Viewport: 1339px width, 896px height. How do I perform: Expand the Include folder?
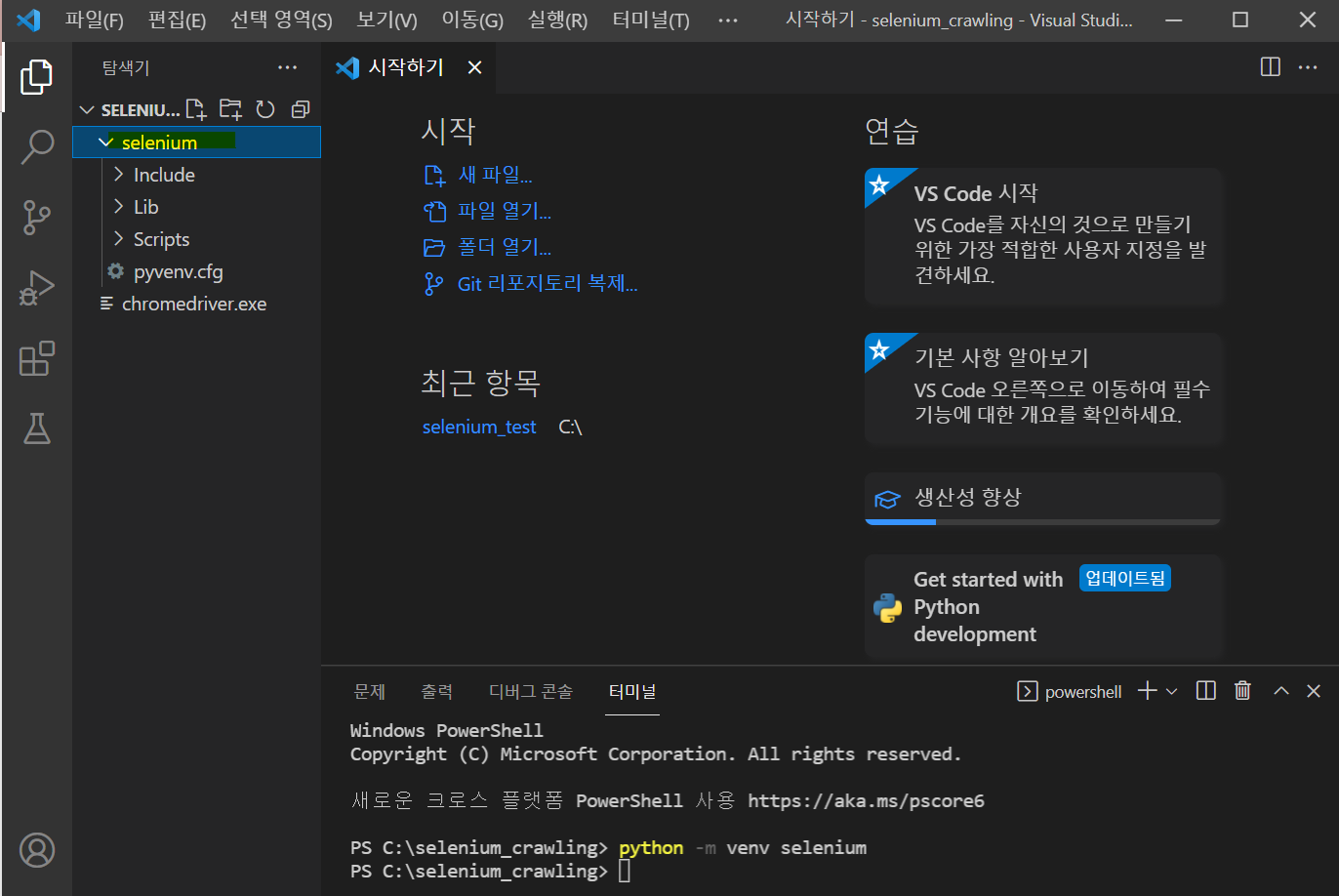[197, 175]
